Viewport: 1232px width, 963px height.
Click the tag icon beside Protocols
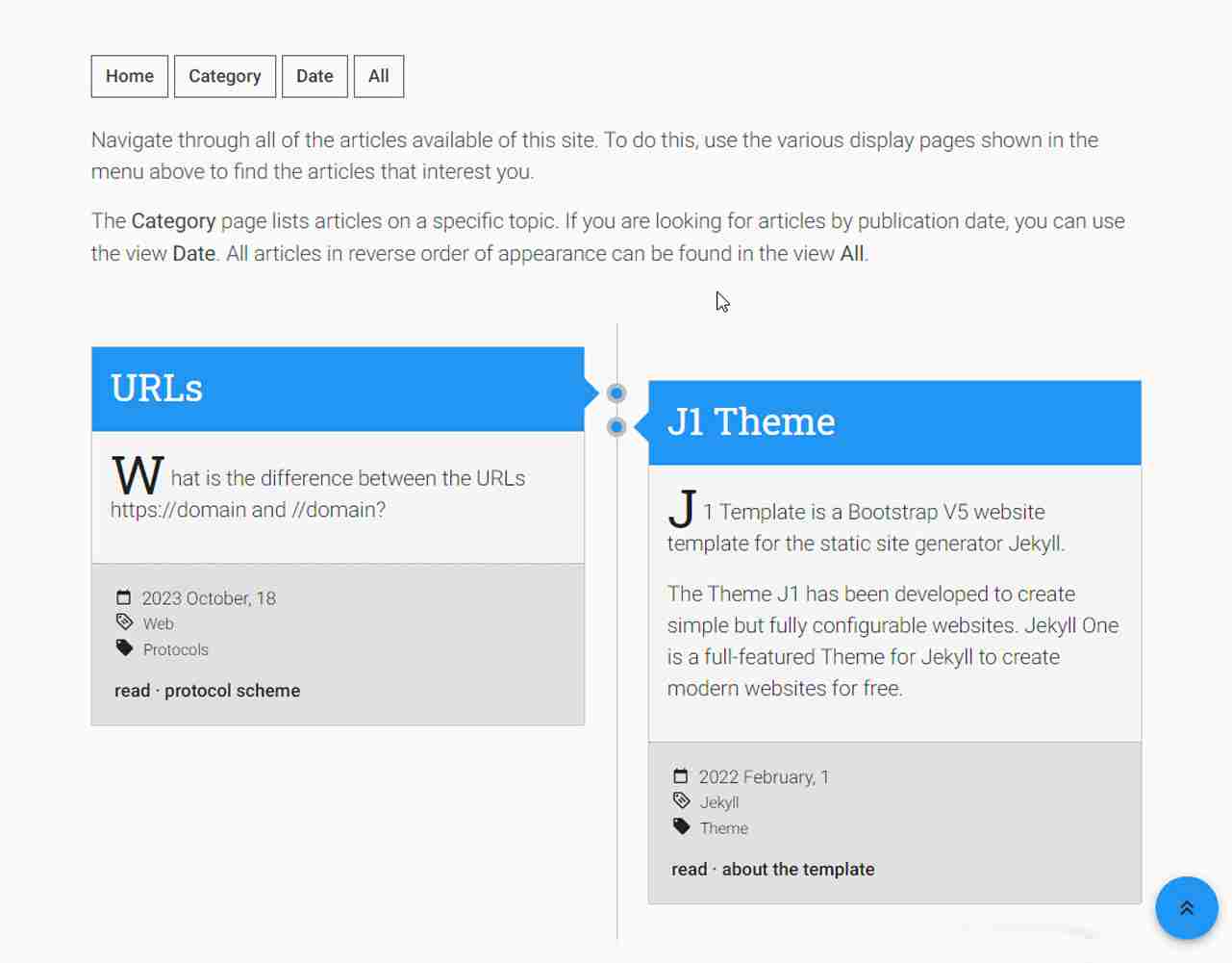[x=124, y=648]
